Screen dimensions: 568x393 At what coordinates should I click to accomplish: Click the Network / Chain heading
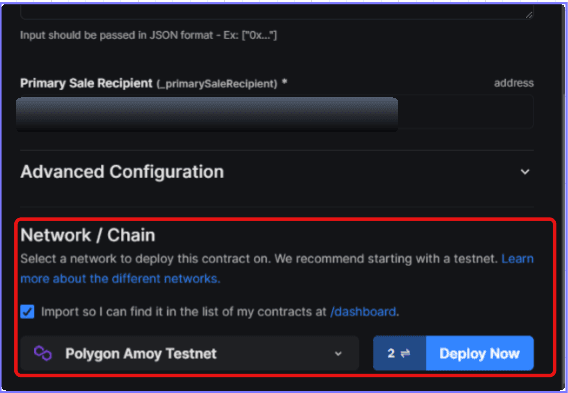coord(88,235)
